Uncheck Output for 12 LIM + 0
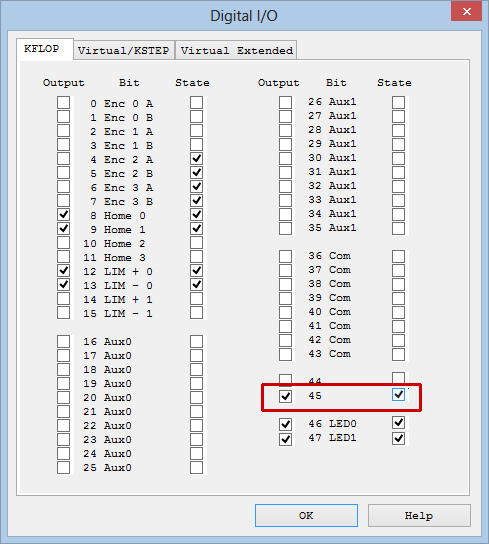The height and width of the screenshot is (544, 489). (64, 271)
